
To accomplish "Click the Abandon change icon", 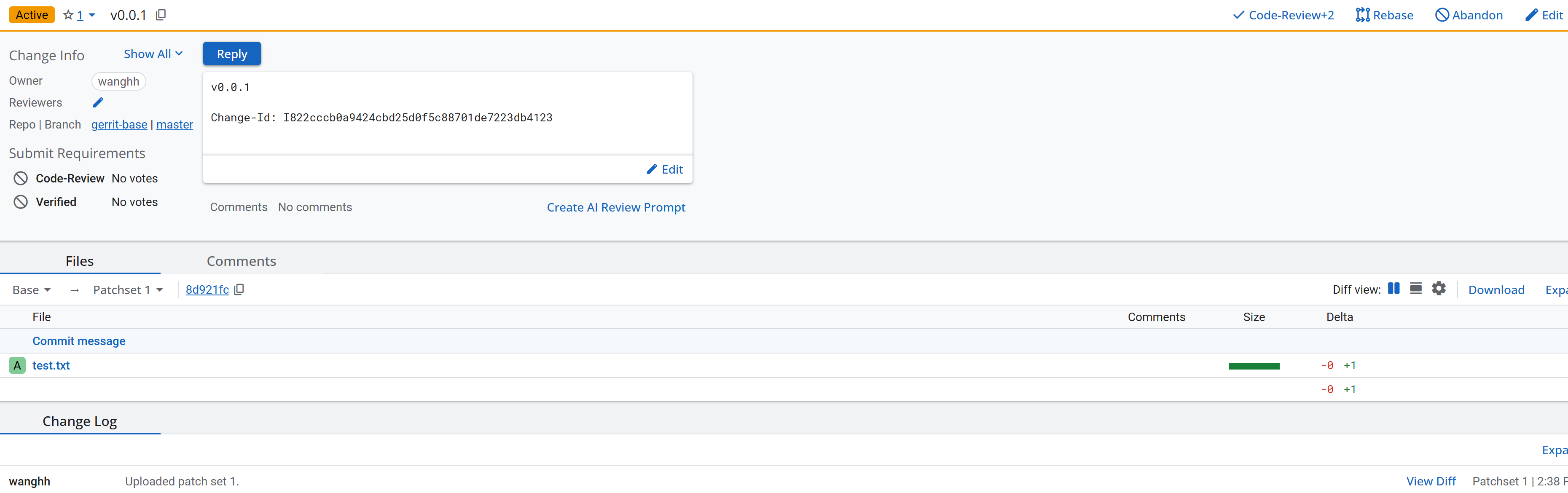I will coord(1442,15).
